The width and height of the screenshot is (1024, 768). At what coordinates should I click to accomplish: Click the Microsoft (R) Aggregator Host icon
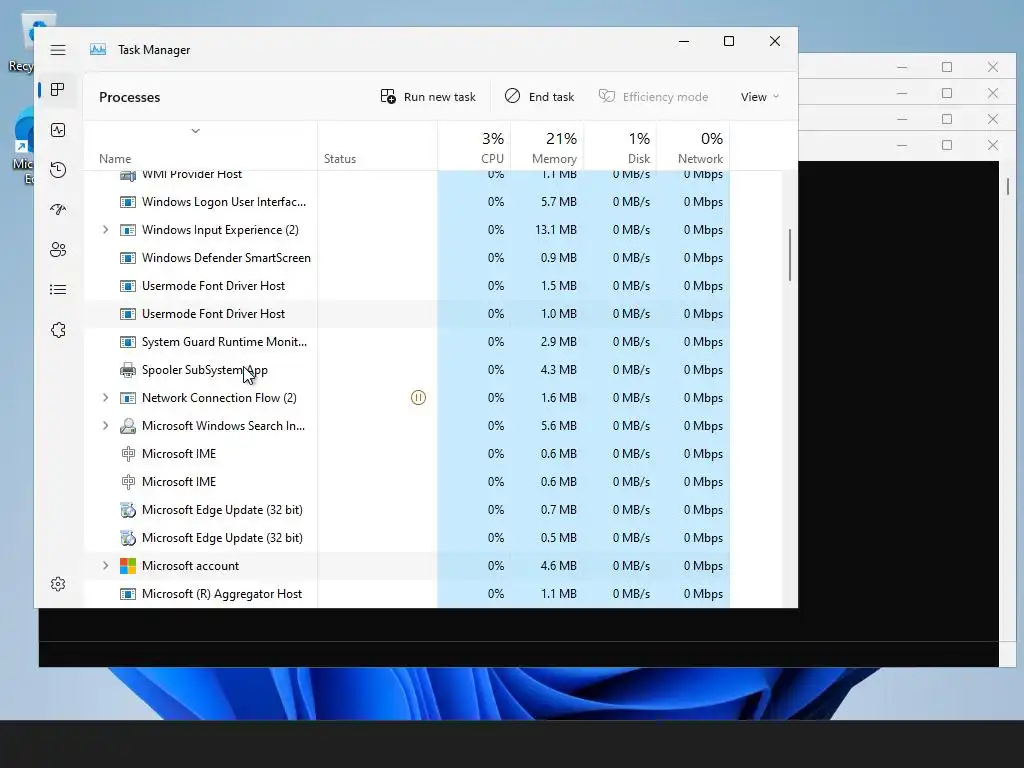coord(128,594)
